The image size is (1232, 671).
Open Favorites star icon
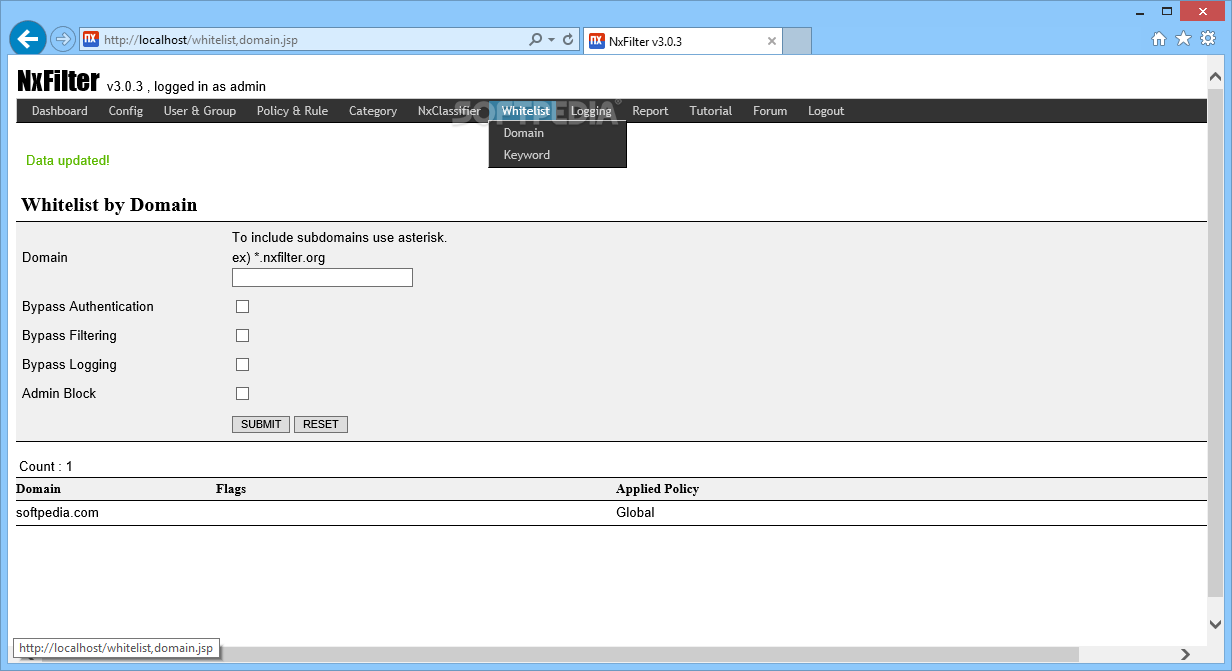[x=1183, y=39]
